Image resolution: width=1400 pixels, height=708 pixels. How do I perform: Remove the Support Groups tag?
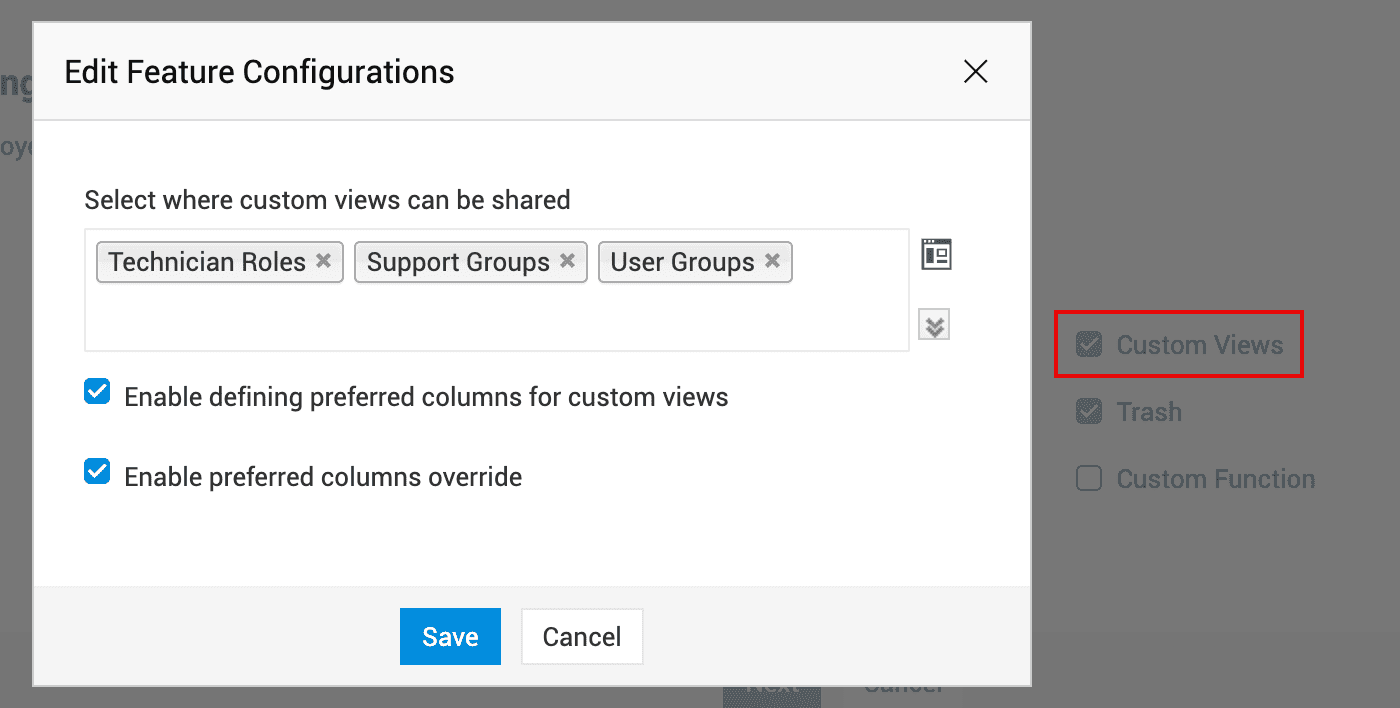(x=567, y=261)
